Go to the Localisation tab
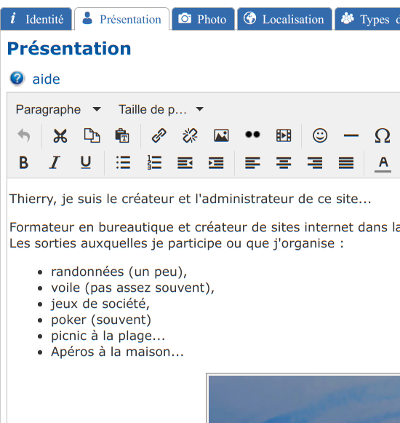Viewport: 400px width, 423px height. (x=284, y=19)
